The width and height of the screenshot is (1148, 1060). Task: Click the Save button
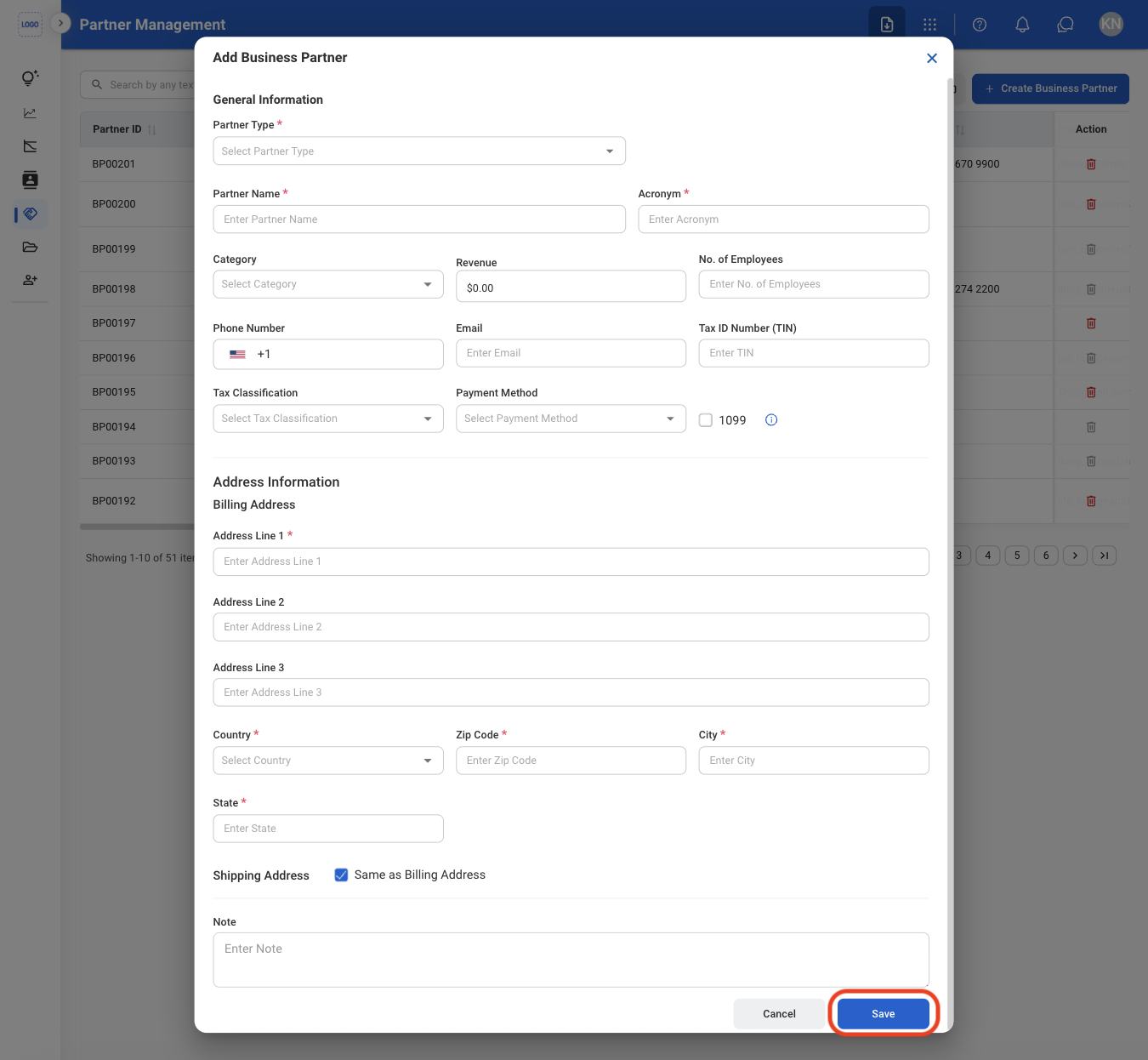(884, 1013)
